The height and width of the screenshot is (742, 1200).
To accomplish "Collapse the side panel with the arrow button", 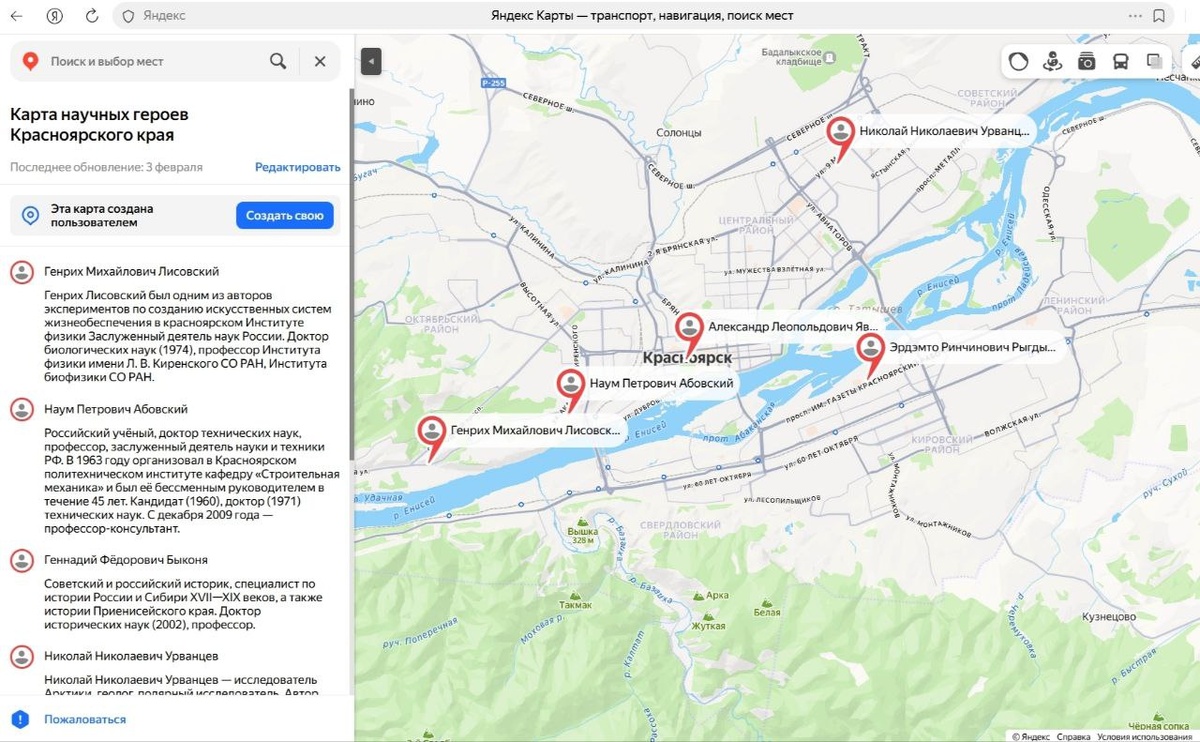I will point(371,61).
